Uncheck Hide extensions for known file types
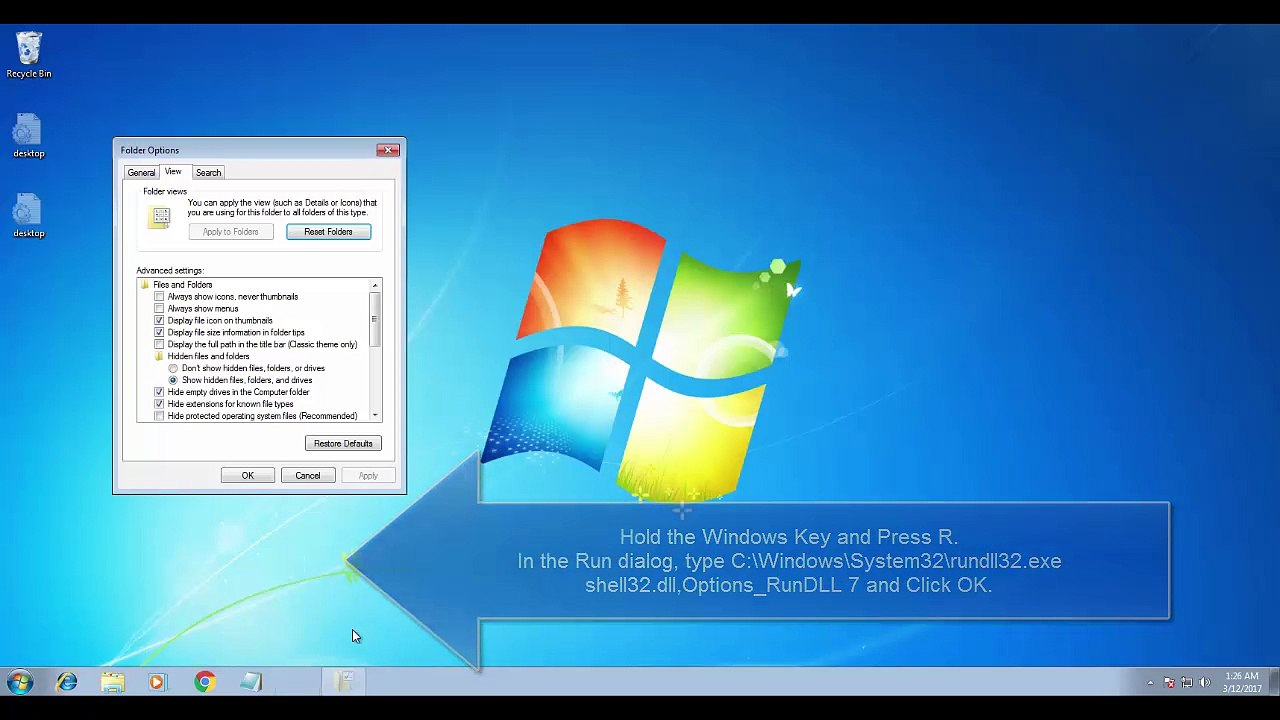1280x720 pixels. pyautogui.click(x=159, y=405)
